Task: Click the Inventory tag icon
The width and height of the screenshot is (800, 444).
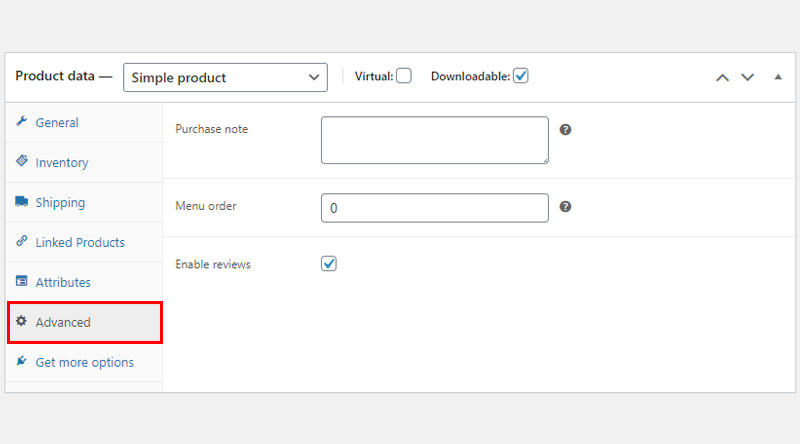Action: pyautogui.click(x=21, y=161)
